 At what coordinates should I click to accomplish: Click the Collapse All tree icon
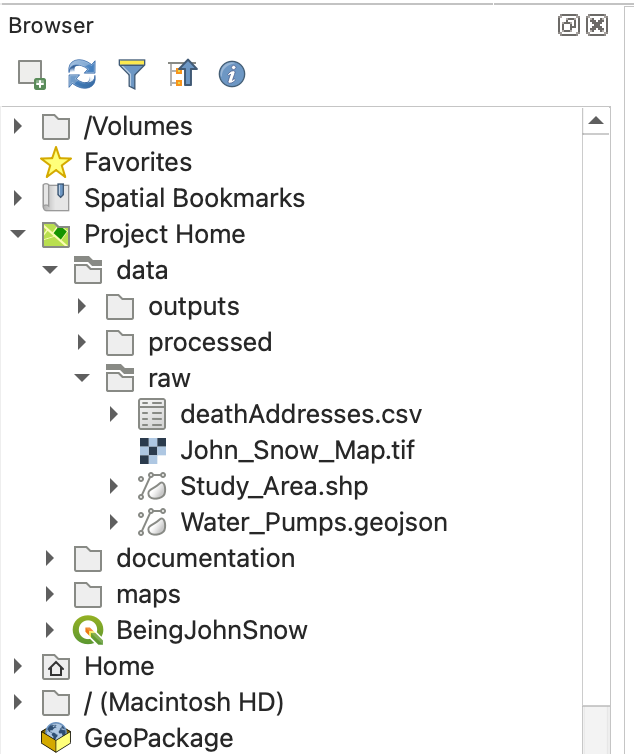coord(183,74)
